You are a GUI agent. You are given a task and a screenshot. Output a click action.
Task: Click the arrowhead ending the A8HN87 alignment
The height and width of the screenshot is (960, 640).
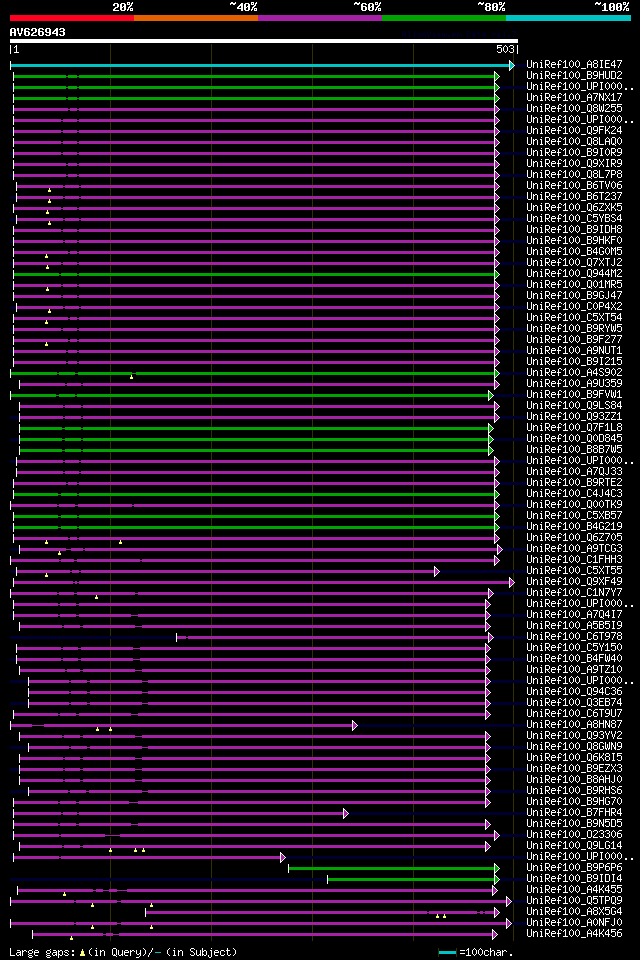355,726
